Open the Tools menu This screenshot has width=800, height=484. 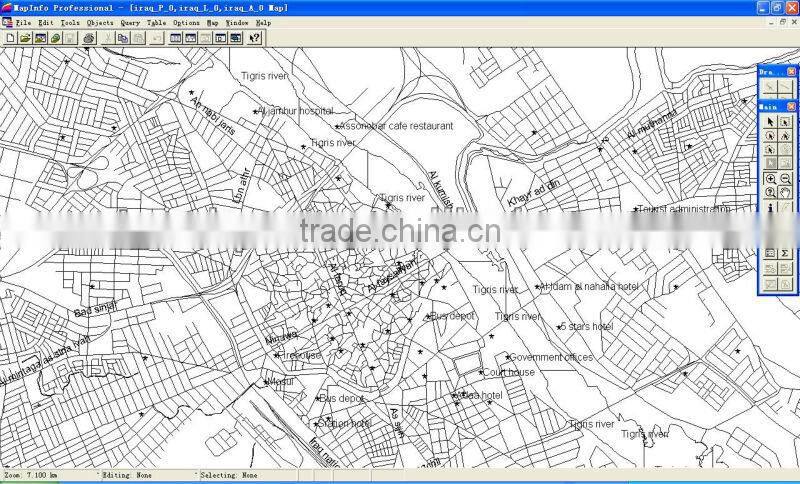70,23
